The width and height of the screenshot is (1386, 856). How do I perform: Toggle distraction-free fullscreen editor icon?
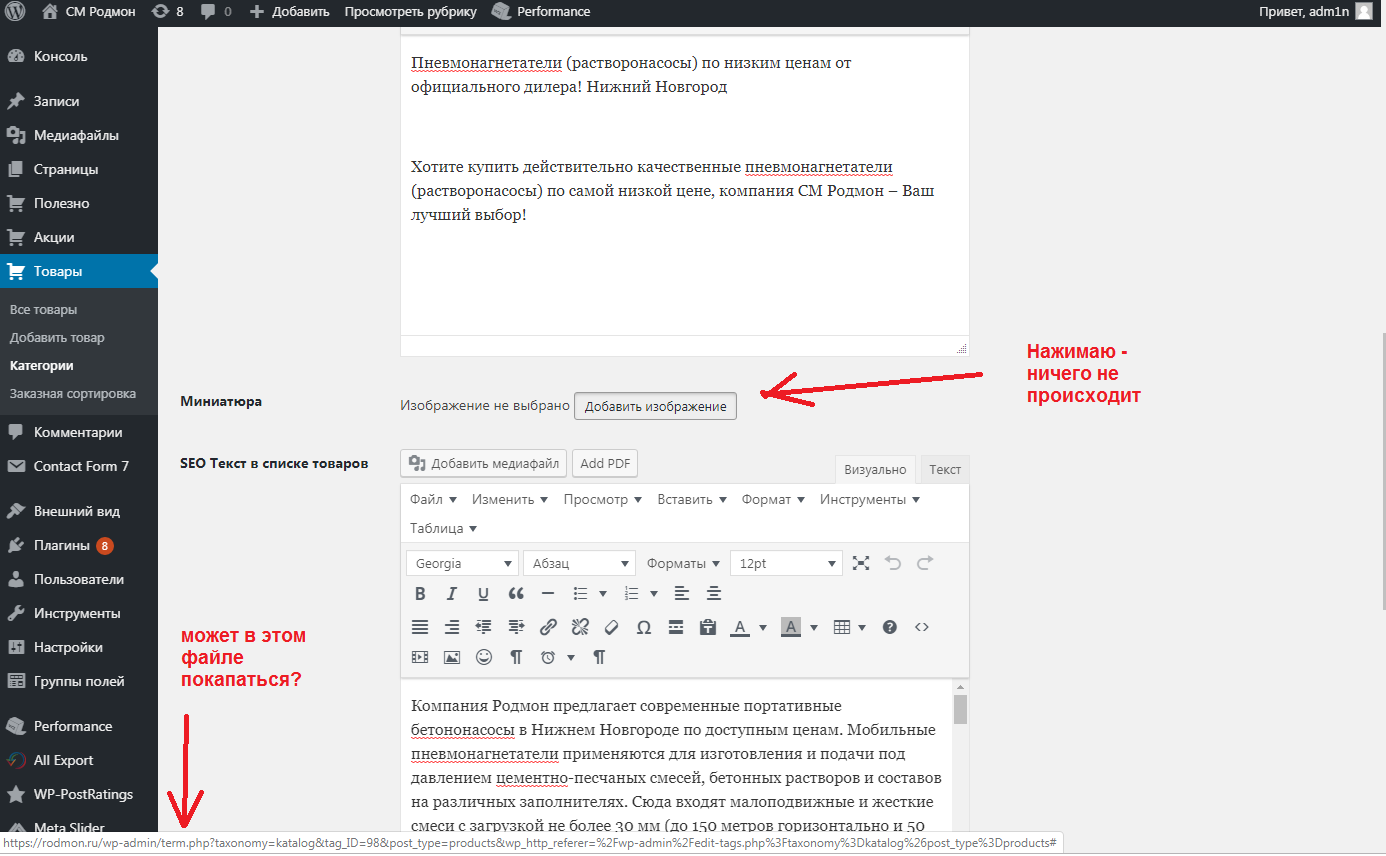pos(861,563)
